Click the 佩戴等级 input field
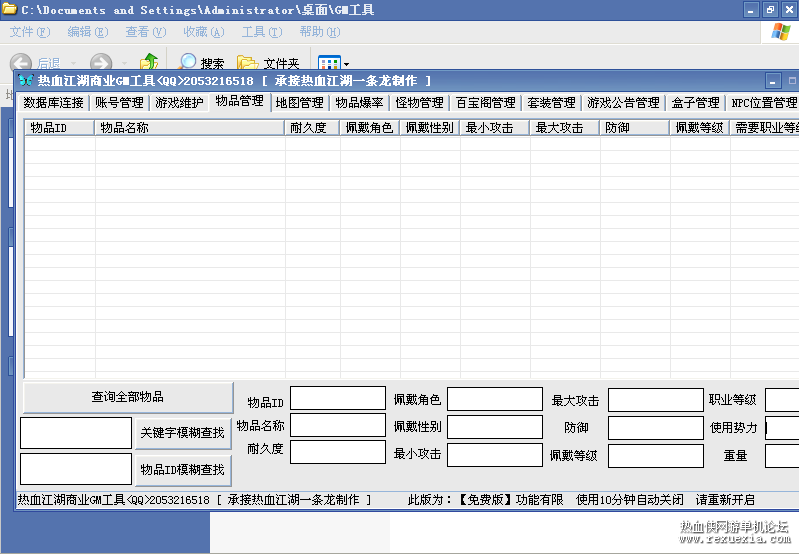This screenshot has width=799, height=554. point(656,456)
